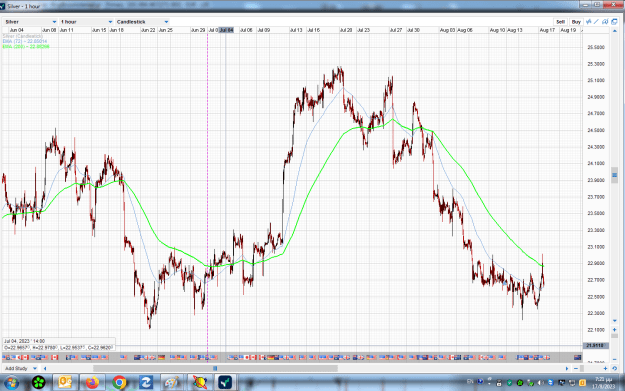Click the horizontal chart scrollbar thumb
Viewport: 625px width, 391px height.
(x=215, y=369)
